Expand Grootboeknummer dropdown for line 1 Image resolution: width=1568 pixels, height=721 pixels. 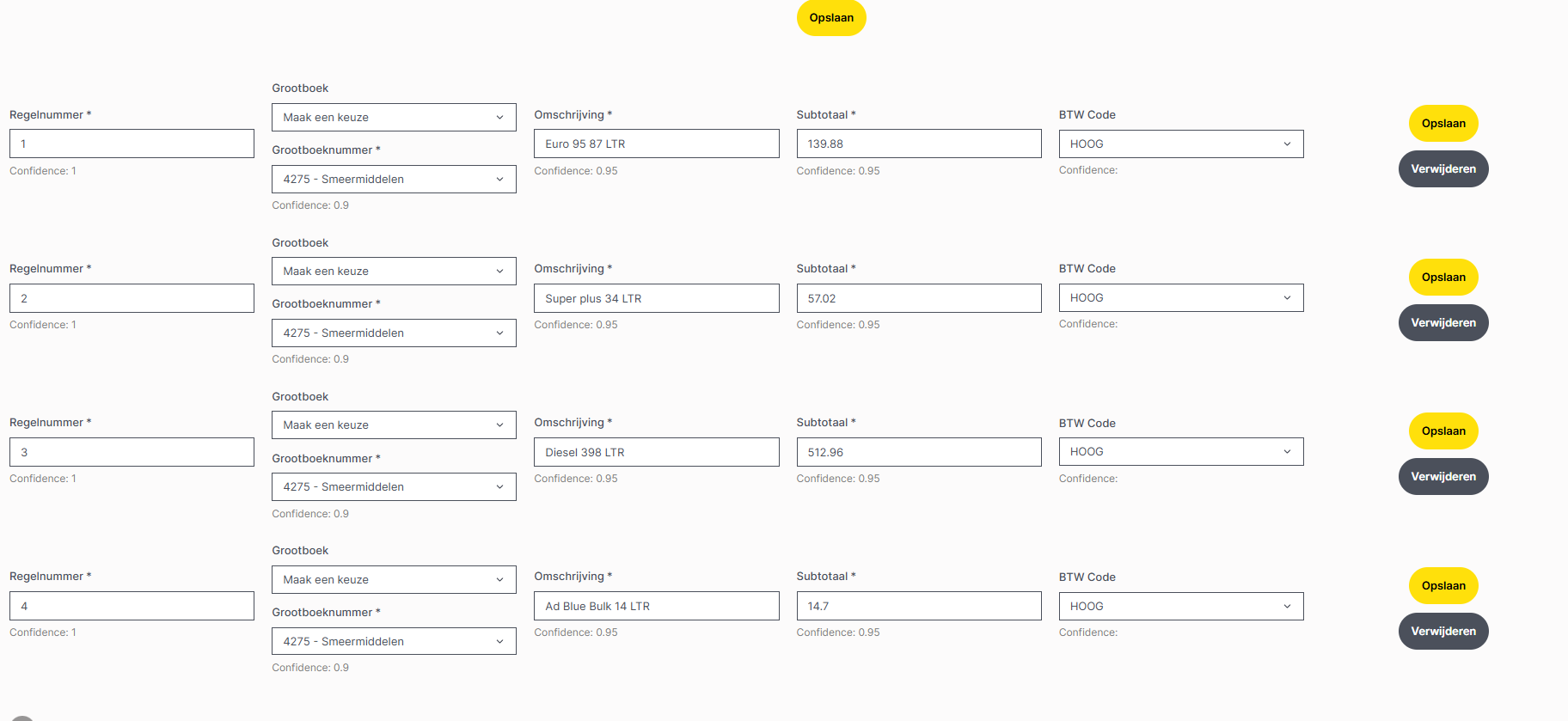pos(394,180)
